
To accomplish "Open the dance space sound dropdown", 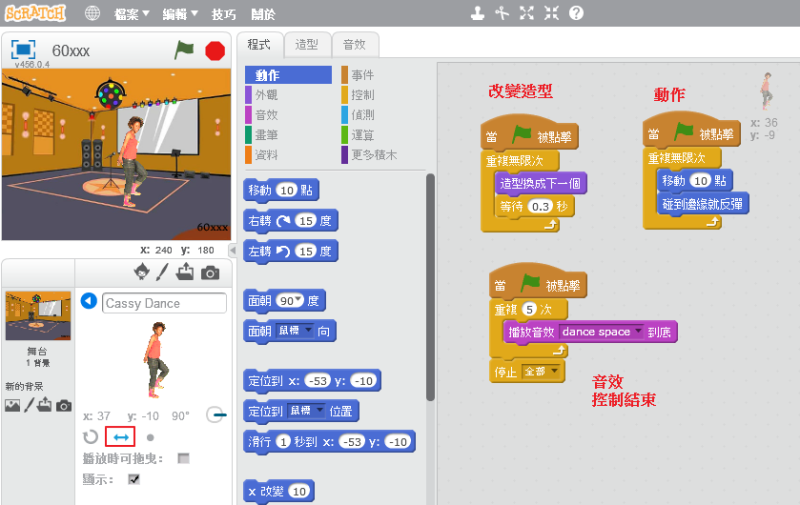I will pos(637,331).
